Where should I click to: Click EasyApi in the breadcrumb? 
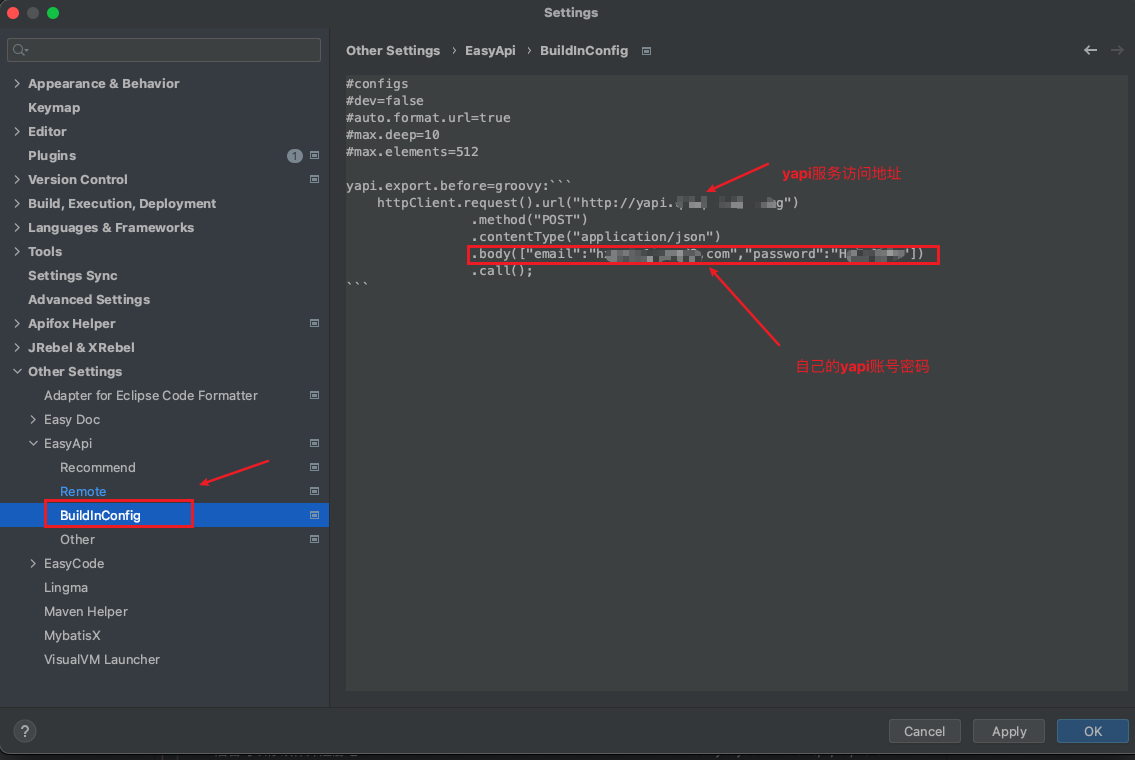click(490, 51)
